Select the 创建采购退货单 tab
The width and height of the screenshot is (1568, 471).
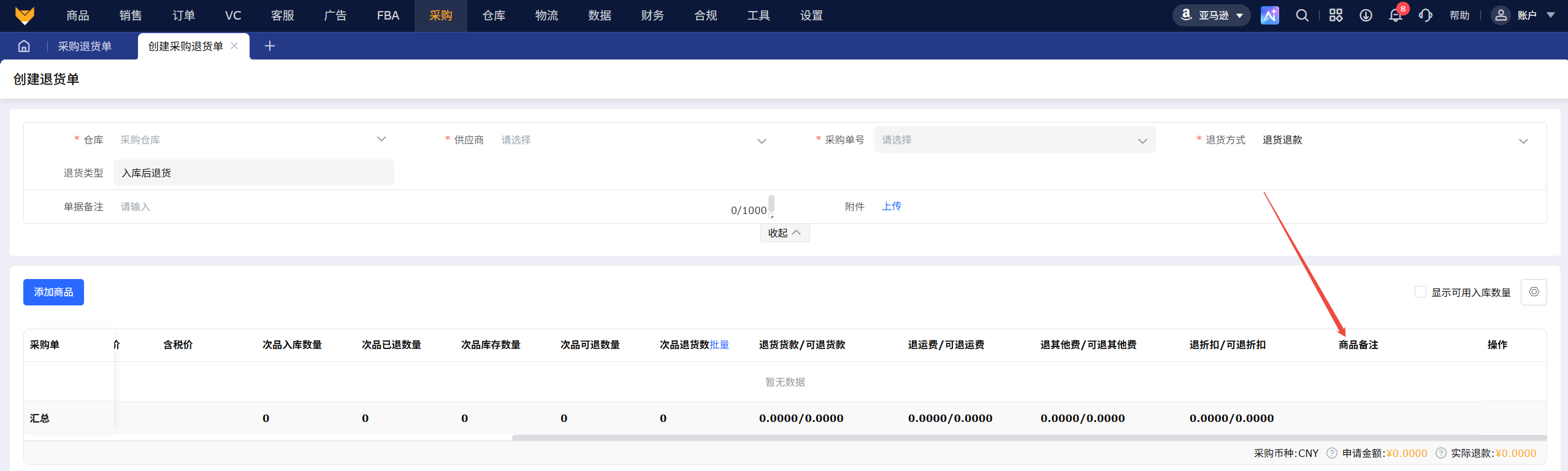(x=186, y=46)
